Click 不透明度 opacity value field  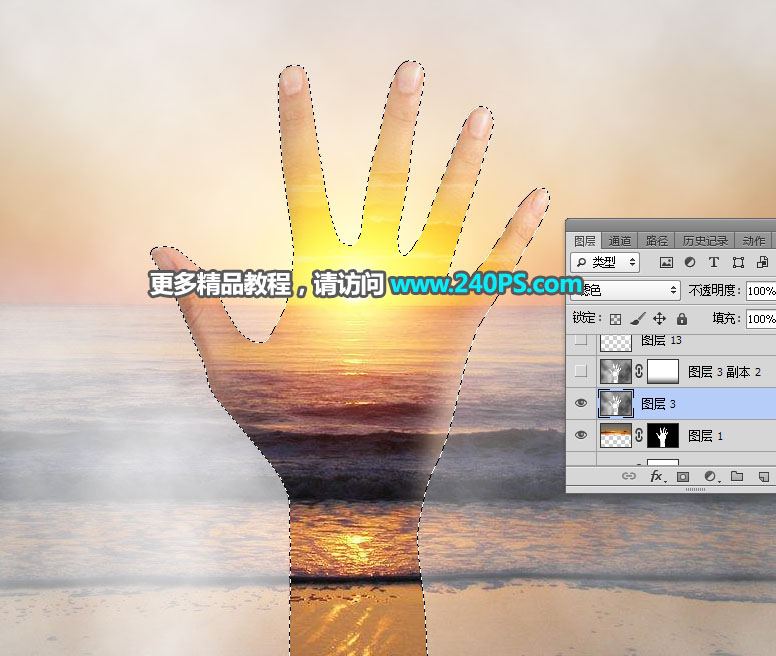tap(761, 291)
